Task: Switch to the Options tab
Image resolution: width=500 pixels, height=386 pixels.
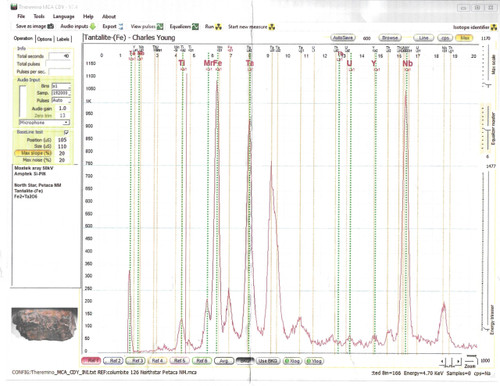Action: [x=44, y=39]
